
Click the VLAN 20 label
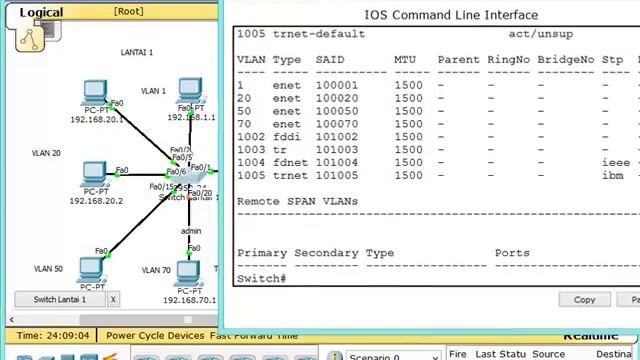(x=46, y=153)
